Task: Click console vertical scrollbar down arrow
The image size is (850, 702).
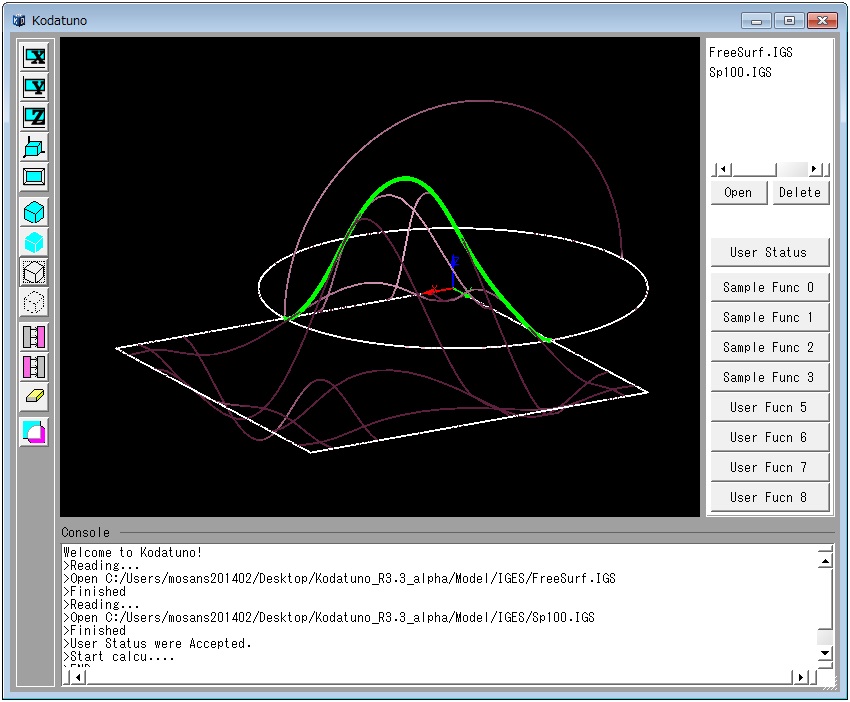Action: pyautogui.click(x=825, y=653)
